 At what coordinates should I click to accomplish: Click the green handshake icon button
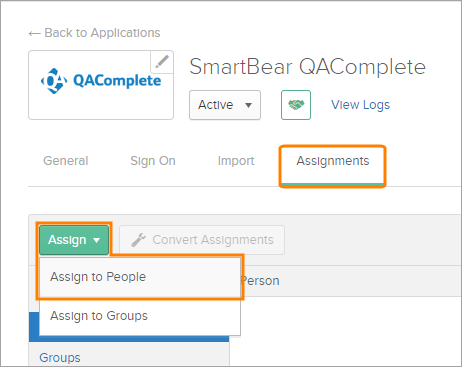(296, 105)
